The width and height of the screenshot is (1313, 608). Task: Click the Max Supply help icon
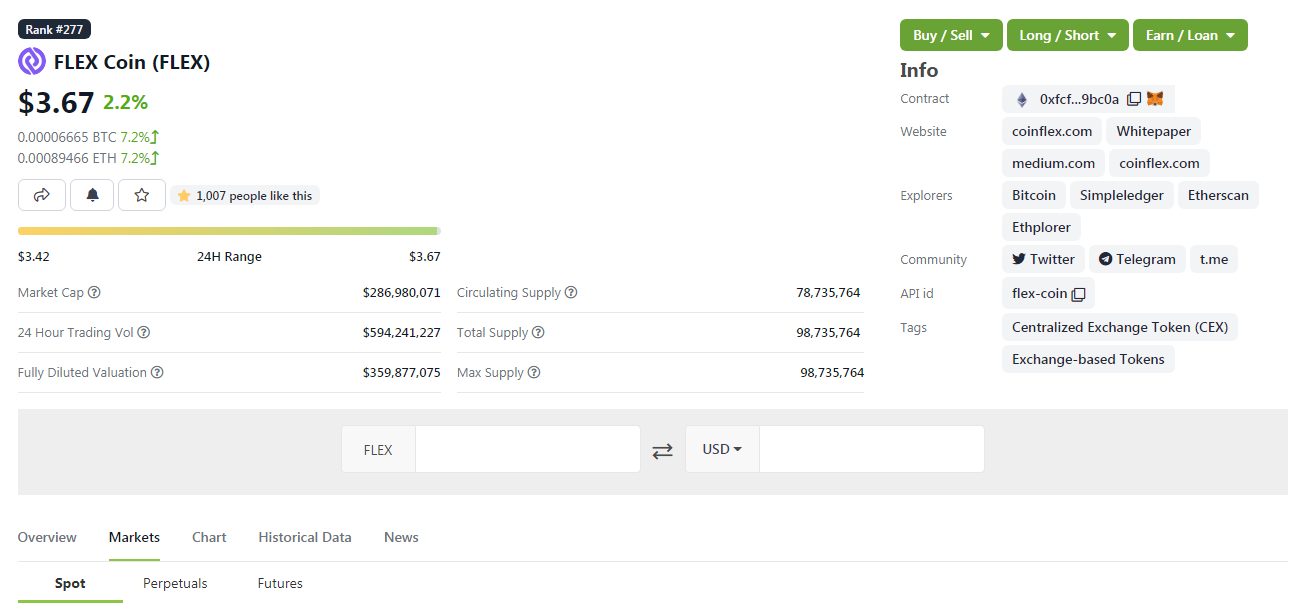pyautogui.click(x=534, y=373)
